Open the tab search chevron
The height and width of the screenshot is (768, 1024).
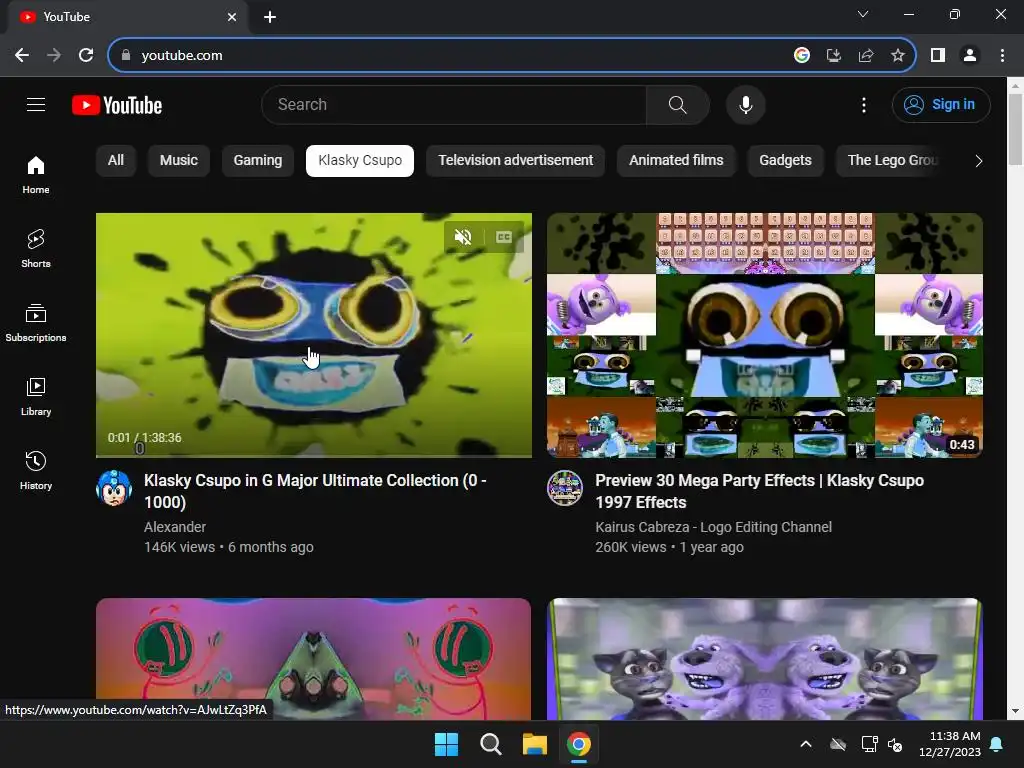(863, 14)
